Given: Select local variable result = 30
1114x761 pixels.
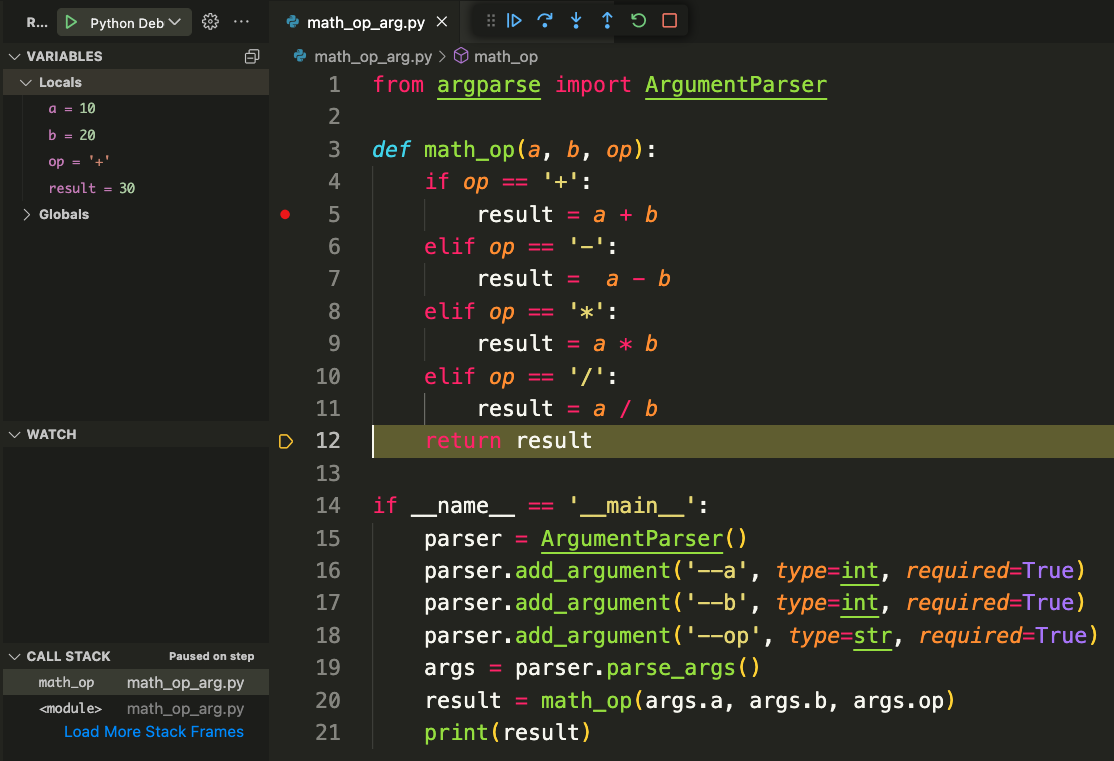Looking at the screenshot, I should (92, 188).
